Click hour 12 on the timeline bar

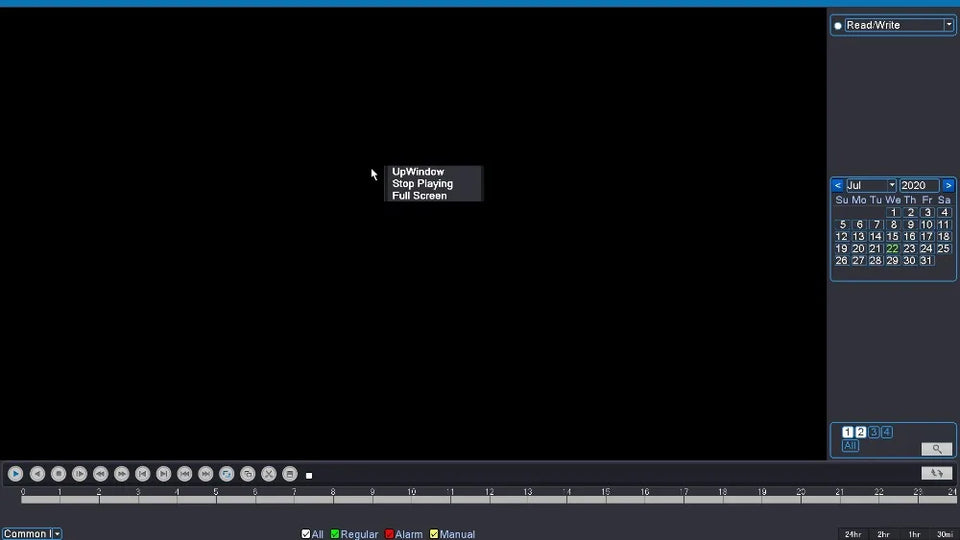tap(490, 500)
